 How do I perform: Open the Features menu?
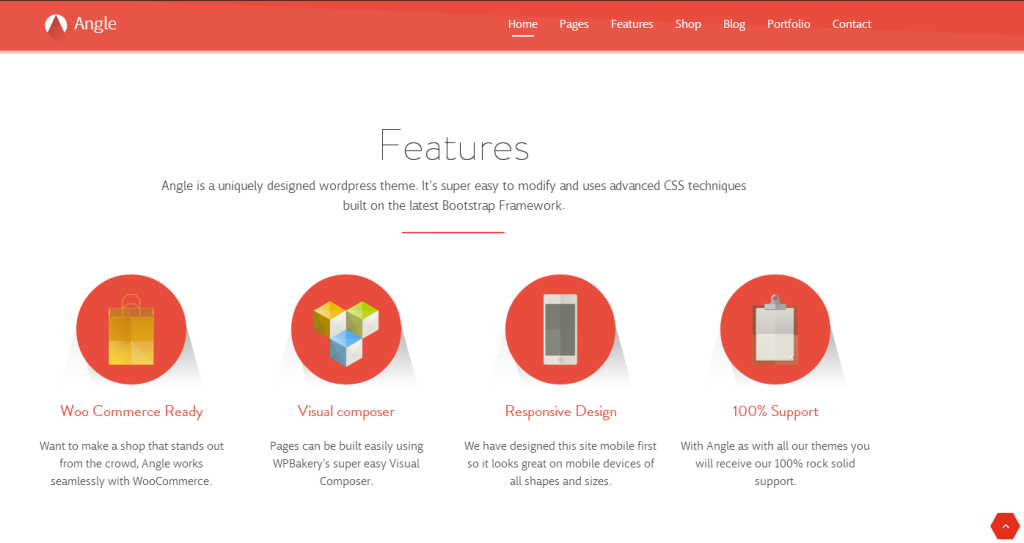[632, 24]
